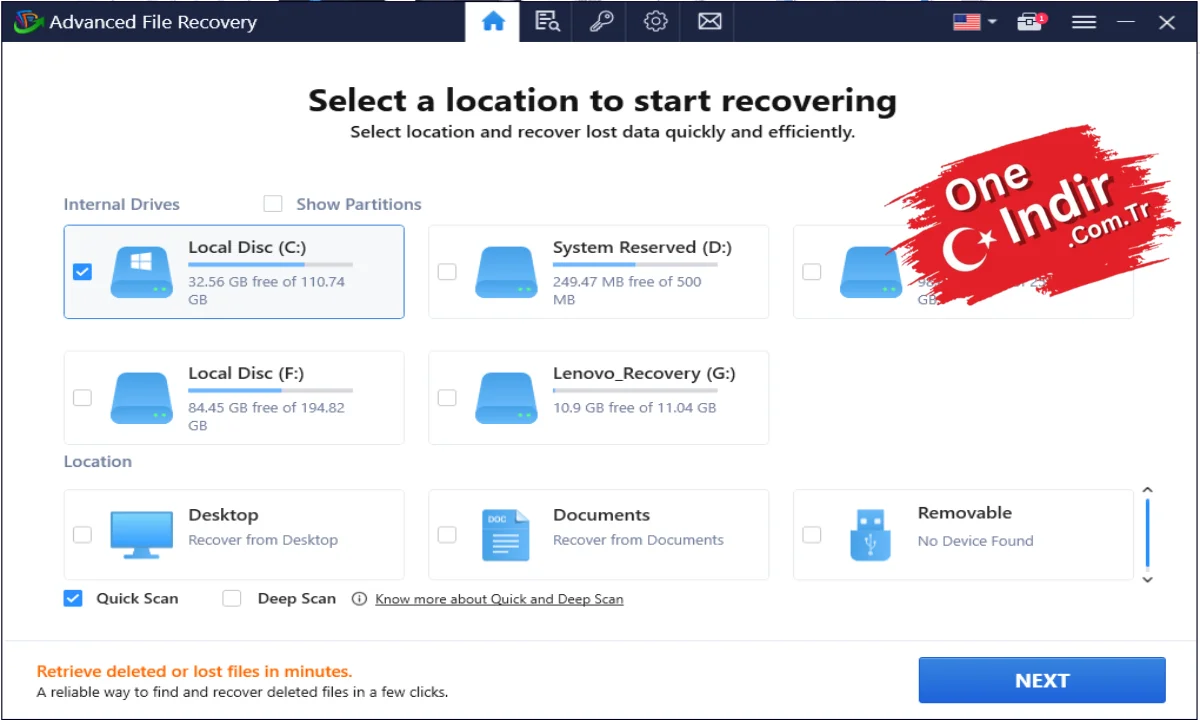Image resolution: width=1200 pixels, height=720 pixels.
Task: Click the Lenovo_Recovery (G:) drive icon
Action: (506, 398)
